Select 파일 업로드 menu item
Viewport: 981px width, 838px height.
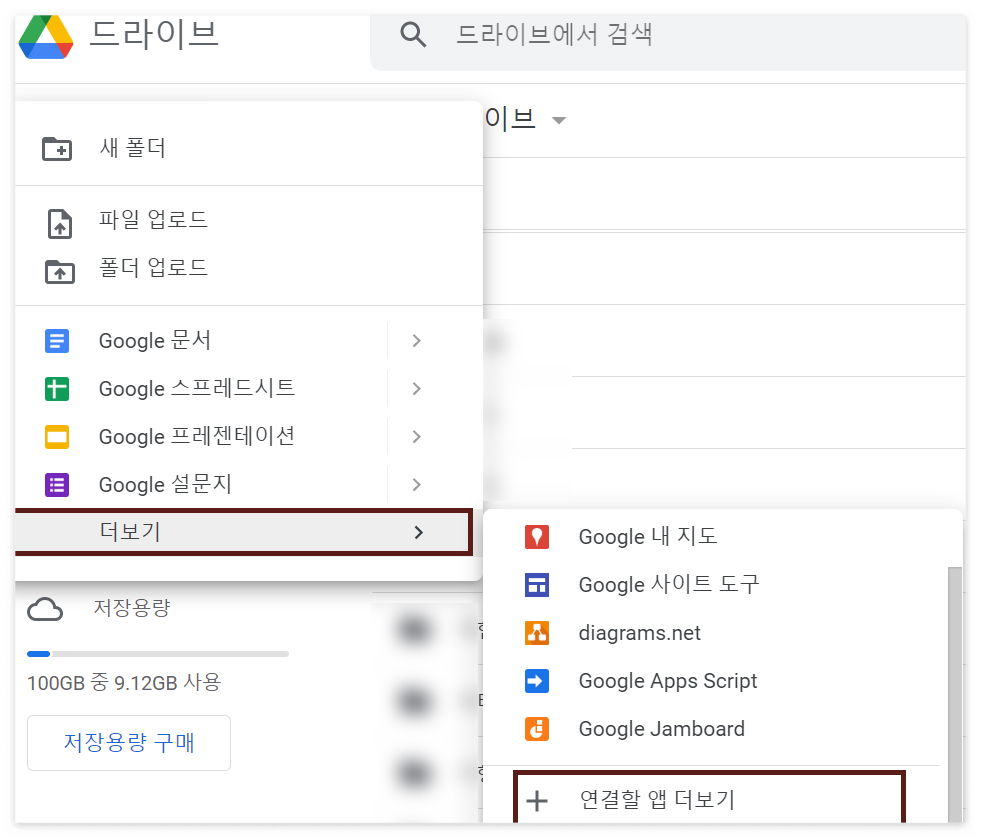tap(249, 221)
